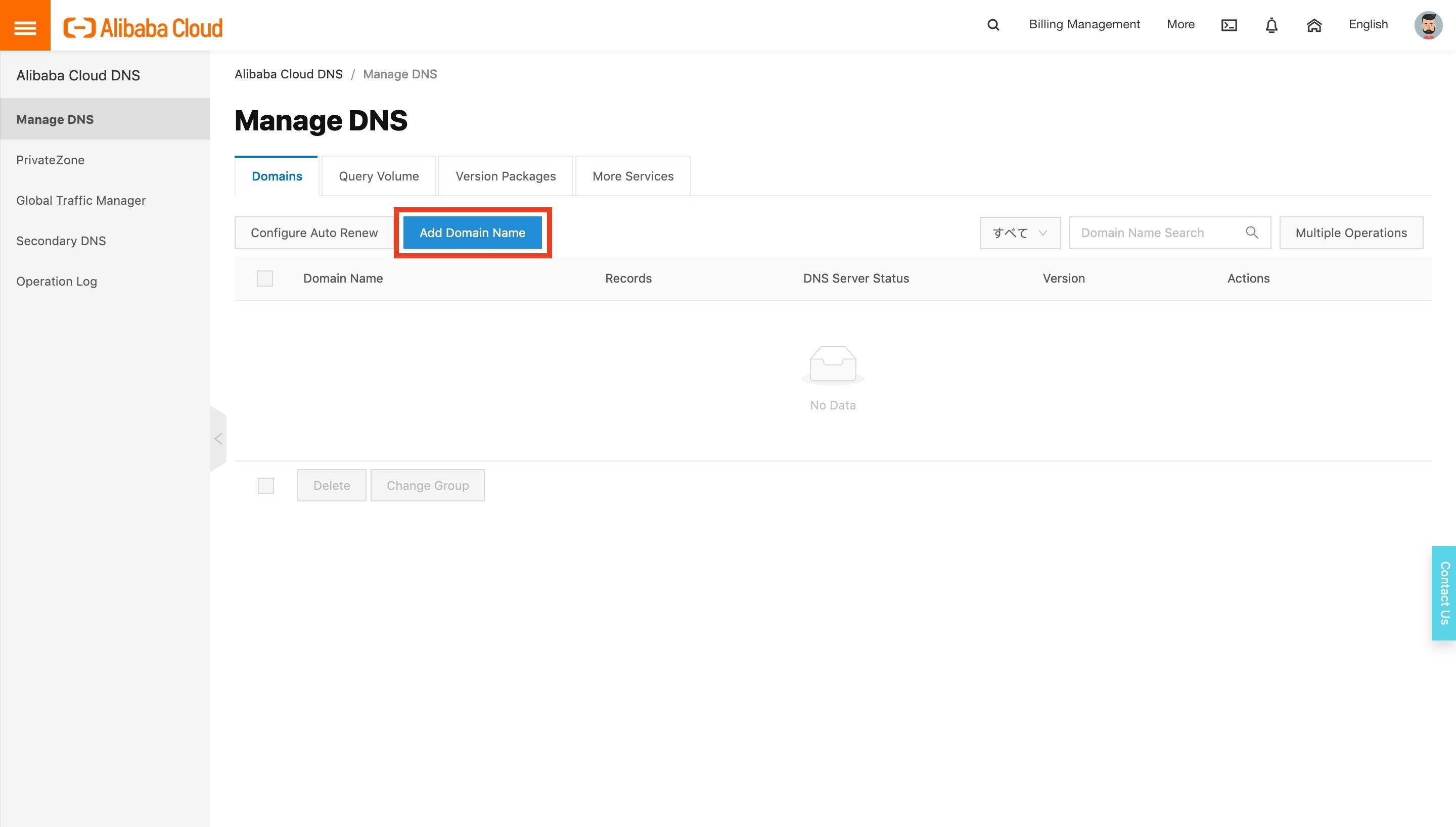Image resolution: width=1456 pixels, height=827 pixels.
Task: Click Configure Auto Renew
Action: click(314, 233)
